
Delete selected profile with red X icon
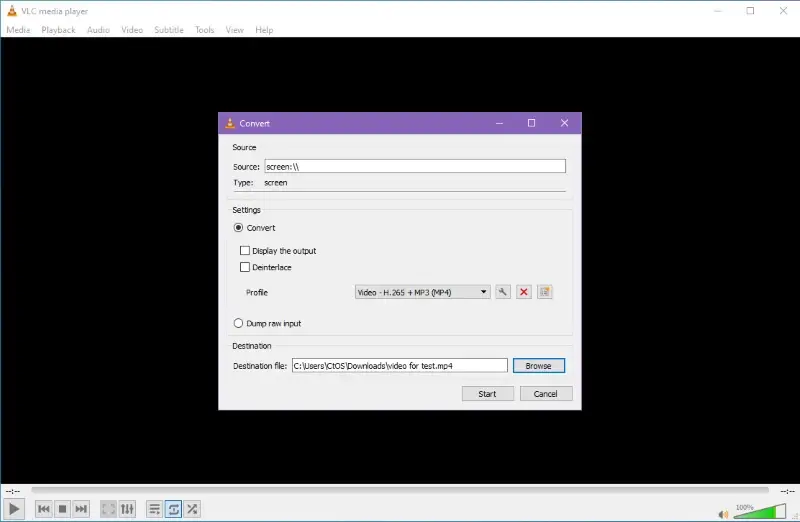click(523, 292)
